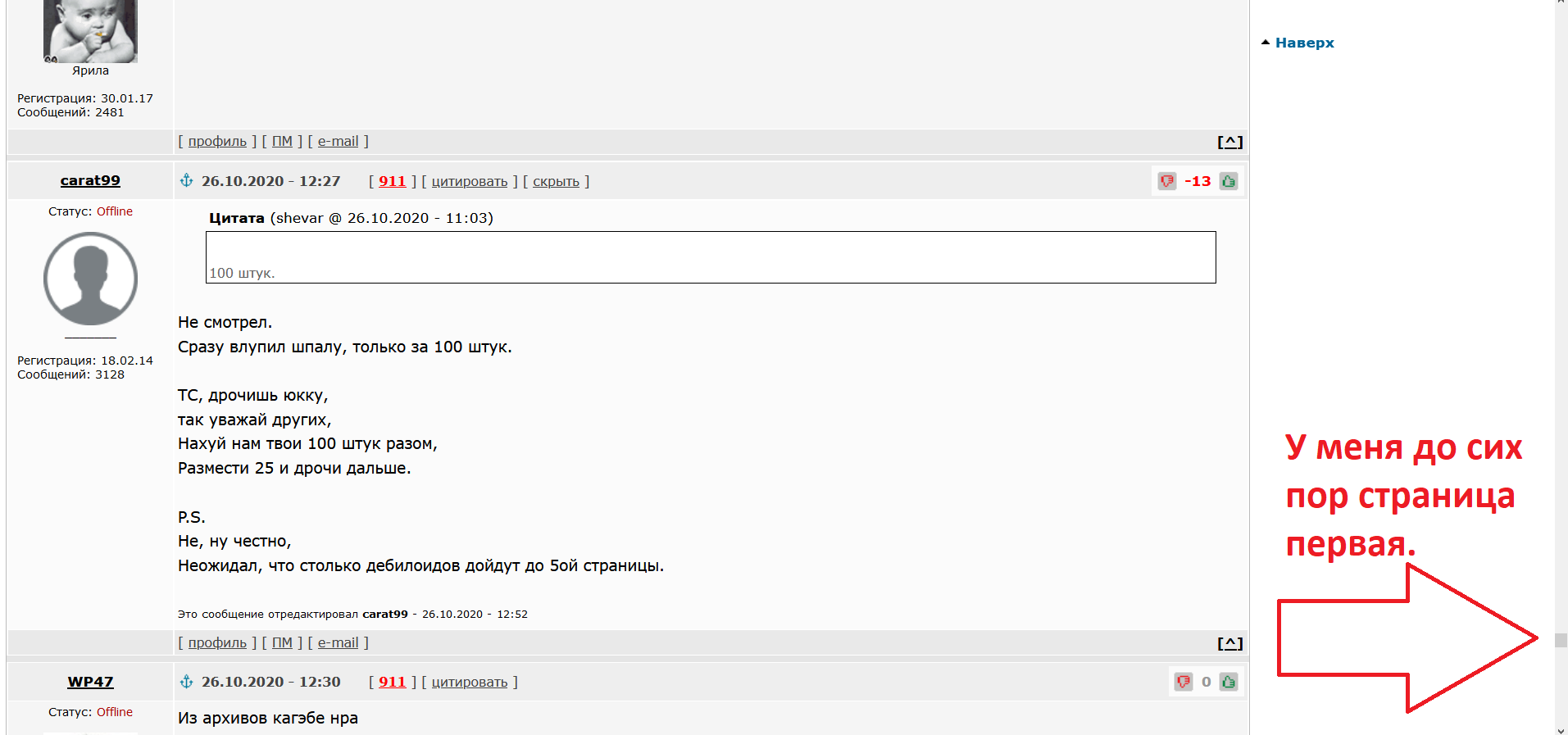
Task: Click thumbs-down icon on WP47's post
Action: pos(1184,682)
